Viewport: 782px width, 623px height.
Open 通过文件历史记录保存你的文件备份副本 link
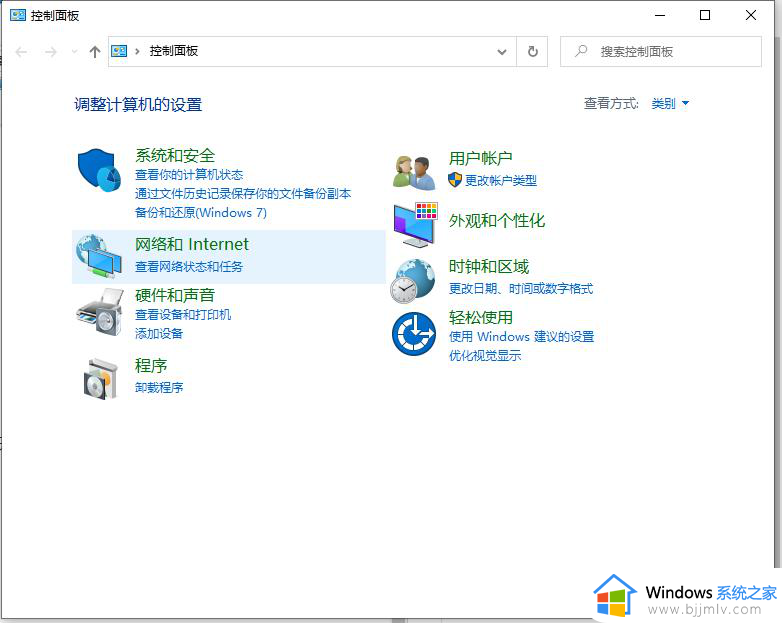[243, 194]
